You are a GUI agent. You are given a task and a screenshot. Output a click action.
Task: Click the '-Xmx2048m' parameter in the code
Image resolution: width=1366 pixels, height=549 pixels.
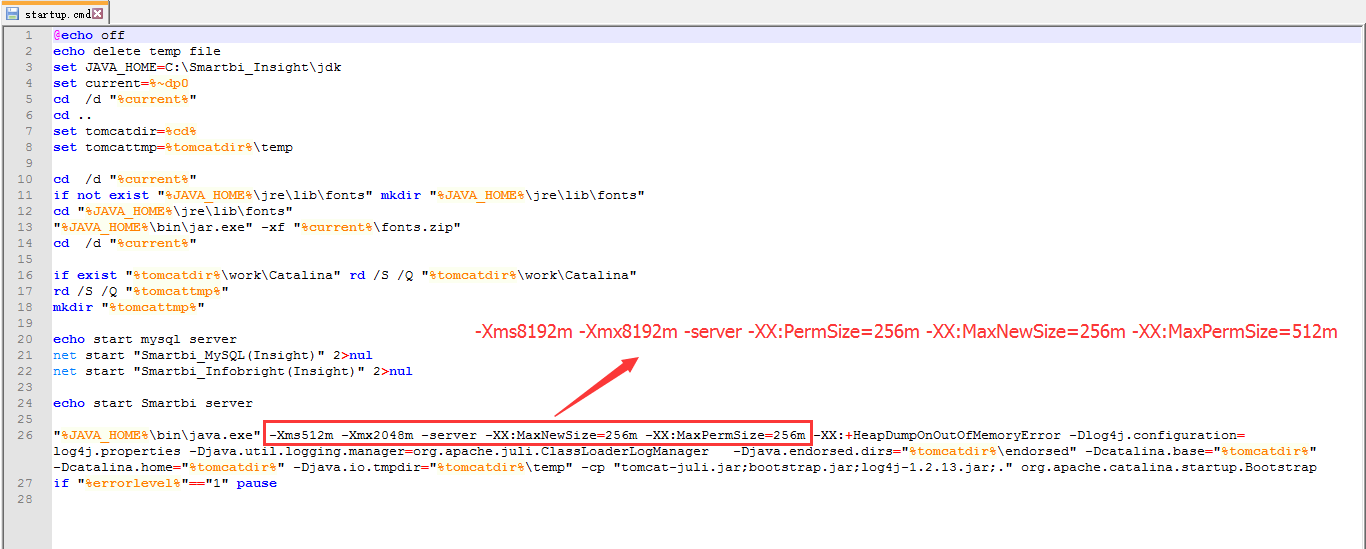pyautogui.click(x=377, y=435)
